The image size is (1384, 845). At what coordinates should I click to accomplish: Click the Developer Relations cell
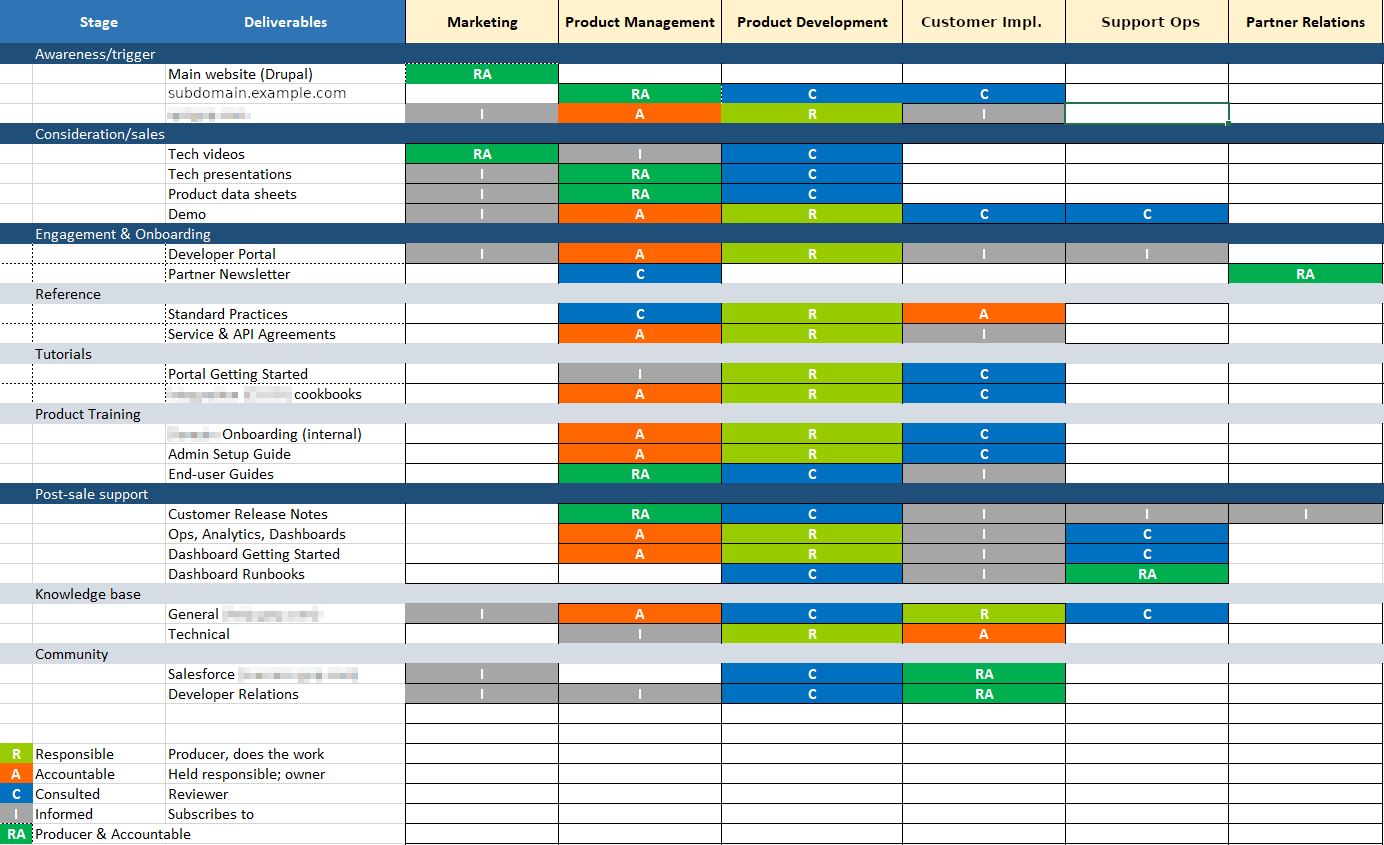pyautogui.click(x=285, y=694)
